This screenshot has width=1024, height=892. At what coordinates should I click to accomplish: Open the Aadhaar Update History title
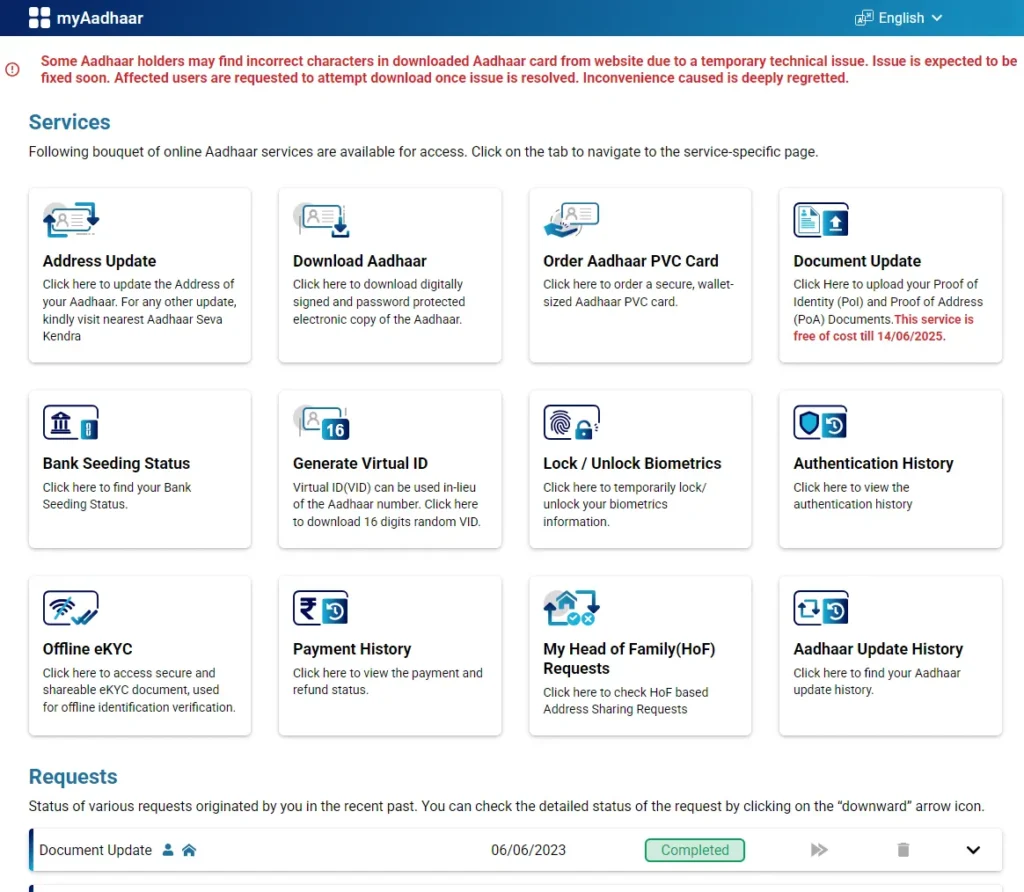pyautogui.click(x=878, y=649)
